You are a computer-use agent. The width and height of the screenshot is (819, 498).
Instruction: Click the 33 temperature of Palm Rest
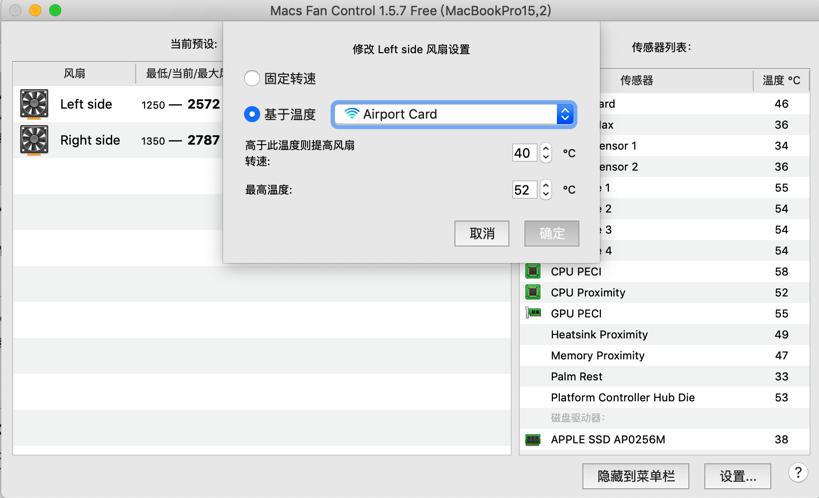(781, 376)
